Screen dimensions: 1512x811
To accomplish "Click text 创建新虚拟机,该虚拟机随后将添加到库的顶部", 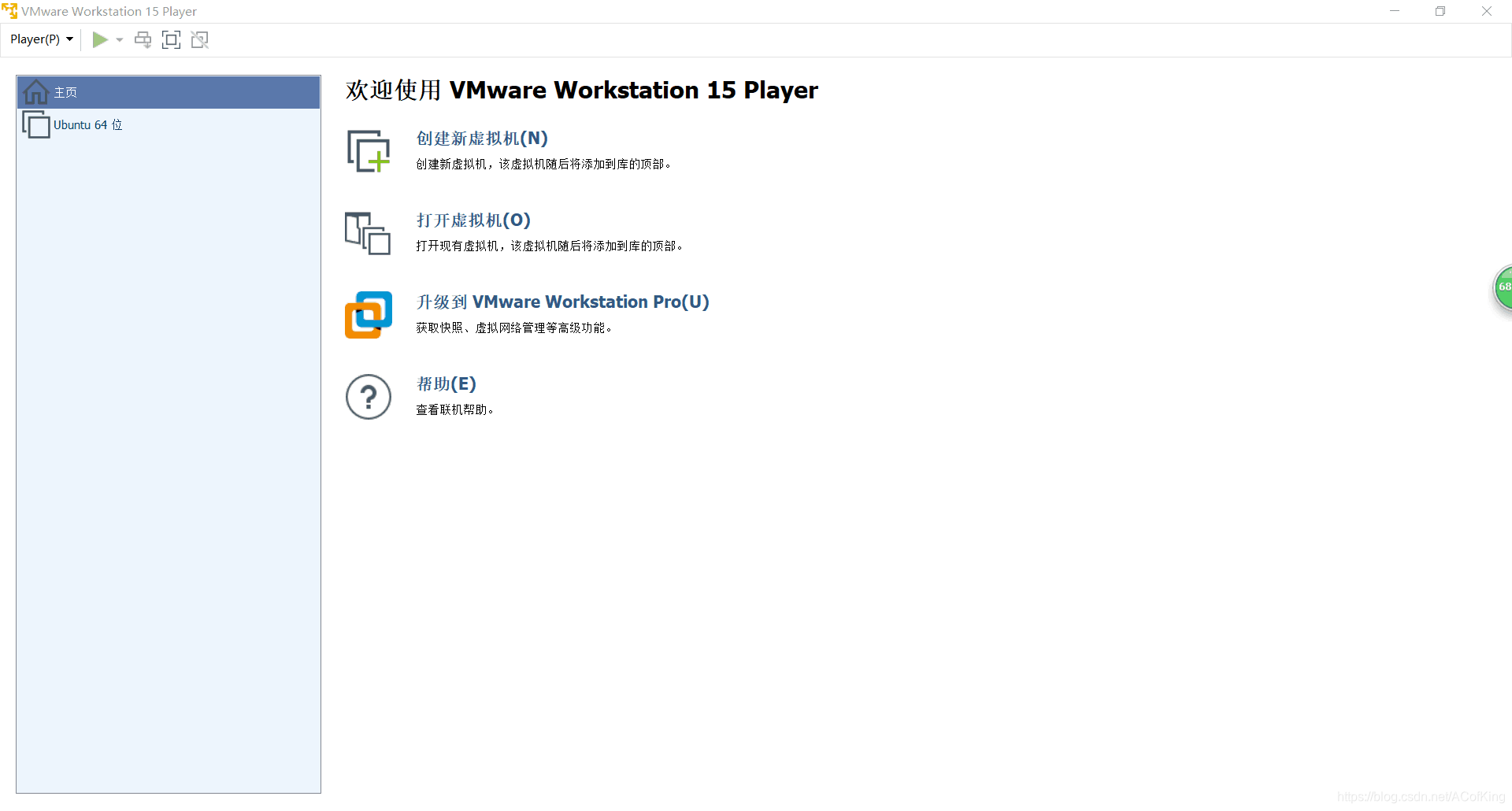I will [x=543, y=165].
